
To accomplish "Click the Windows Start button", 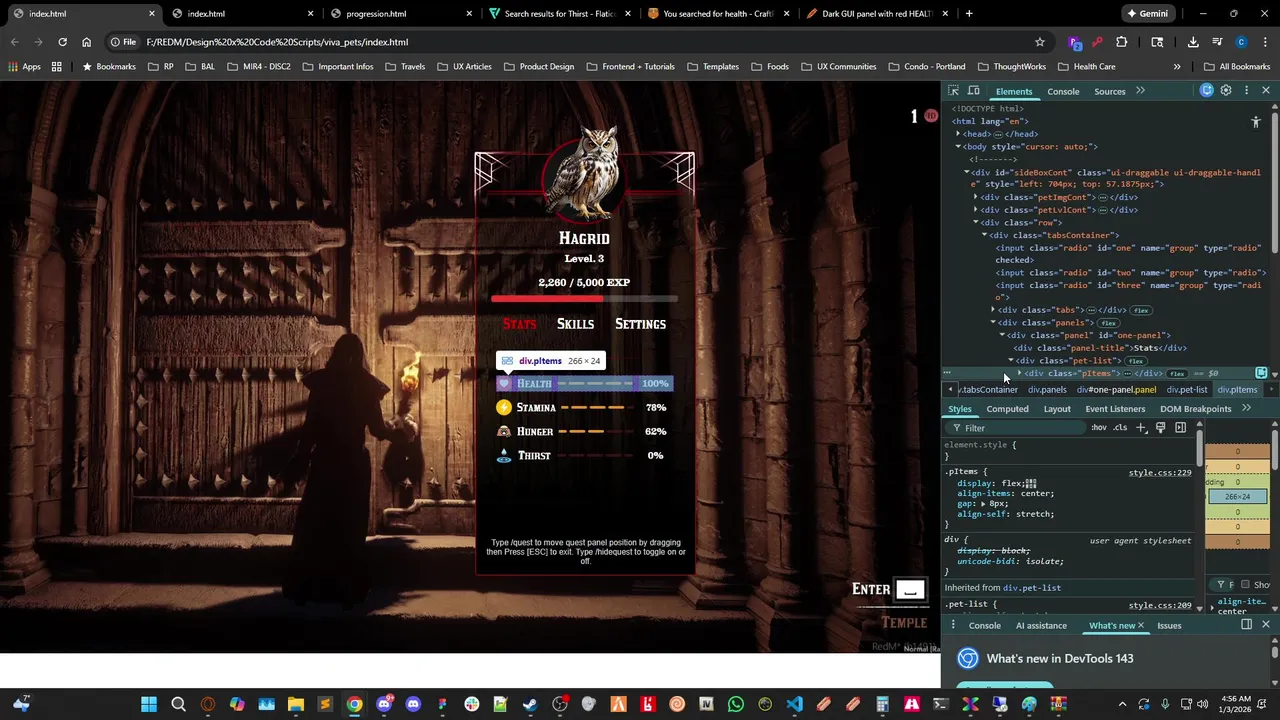I will (149, 704).
